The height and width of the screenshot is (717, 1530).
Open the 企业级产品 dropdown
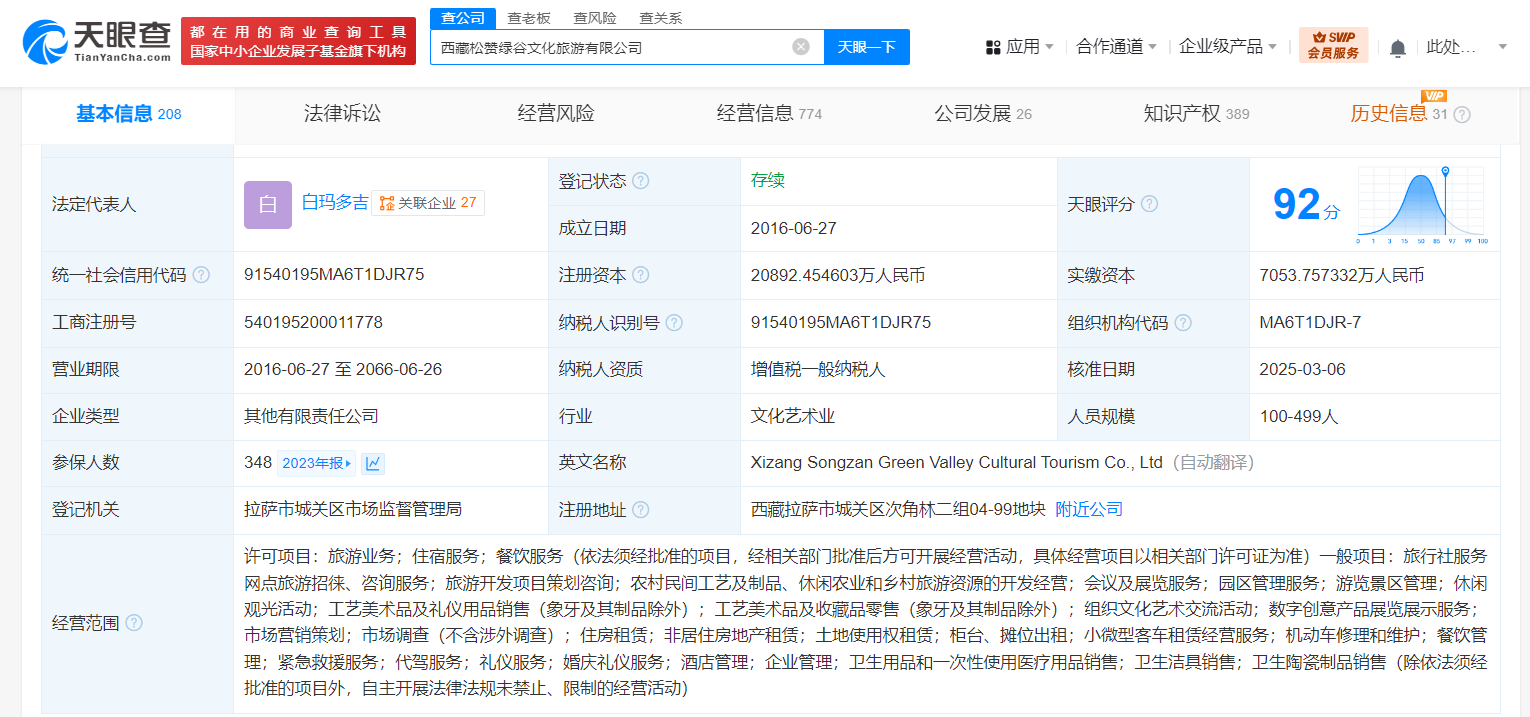[x=1227, y=47]
